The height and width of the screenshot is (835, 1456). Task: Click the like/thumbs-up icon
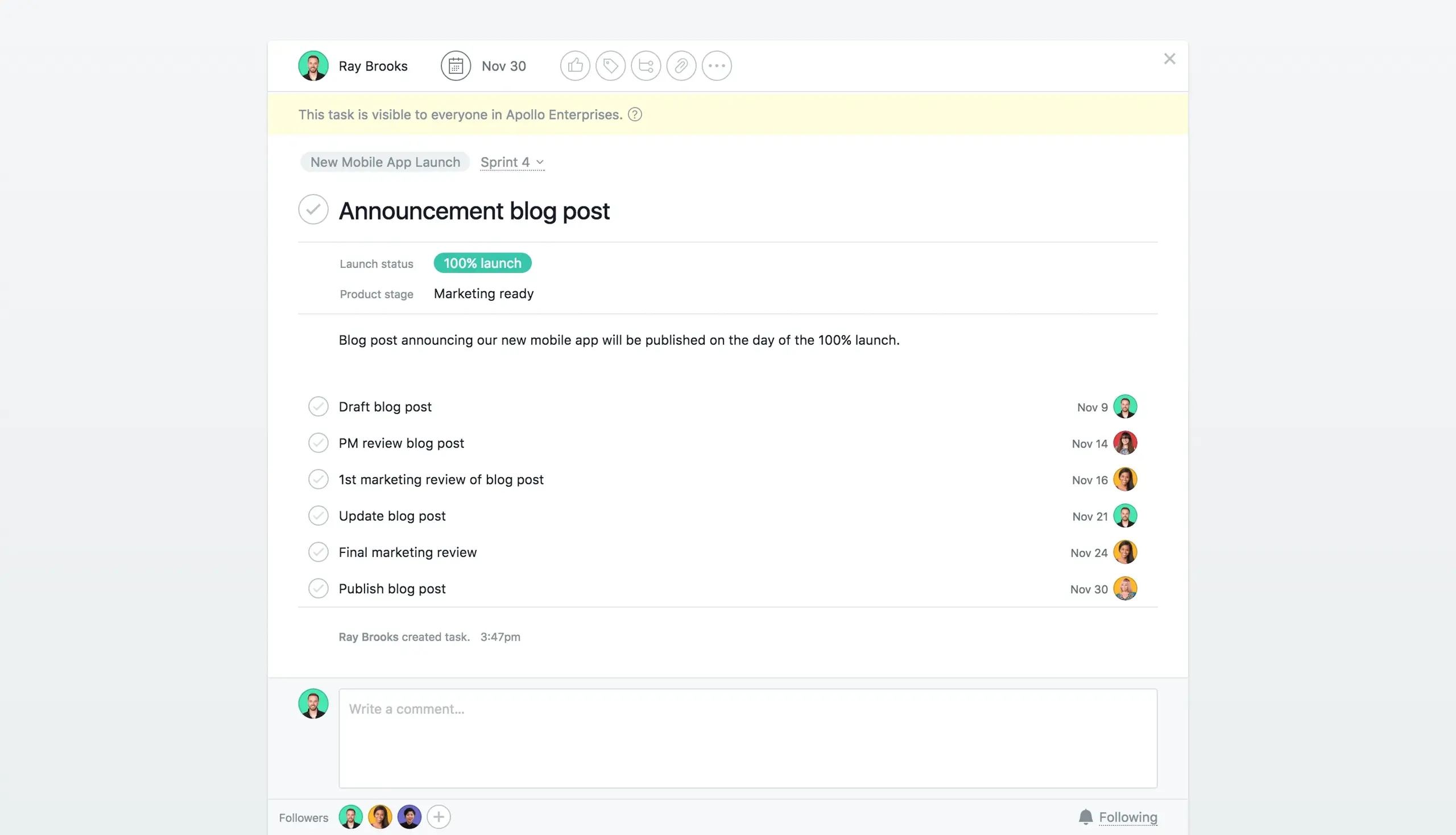pyautogui.click(x=575, y=65)
